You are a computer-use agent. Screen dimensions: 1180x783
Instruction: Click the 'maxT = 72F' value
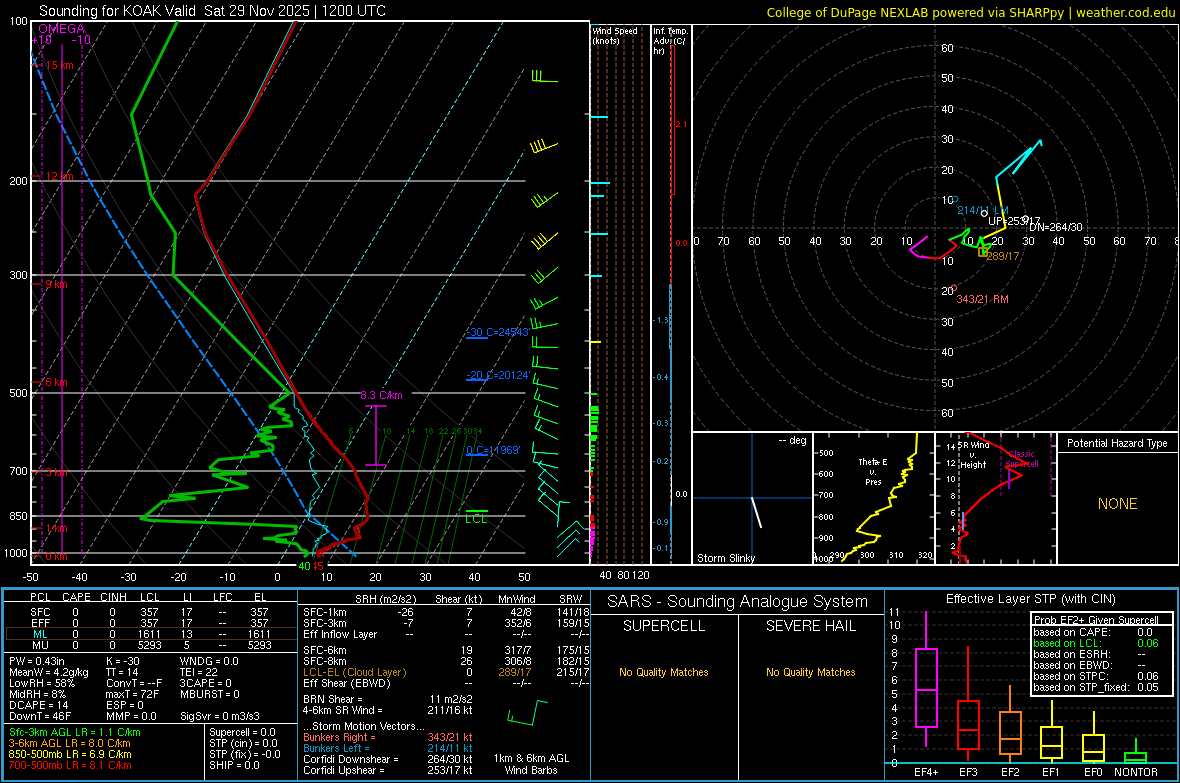[x=132, y=694]
